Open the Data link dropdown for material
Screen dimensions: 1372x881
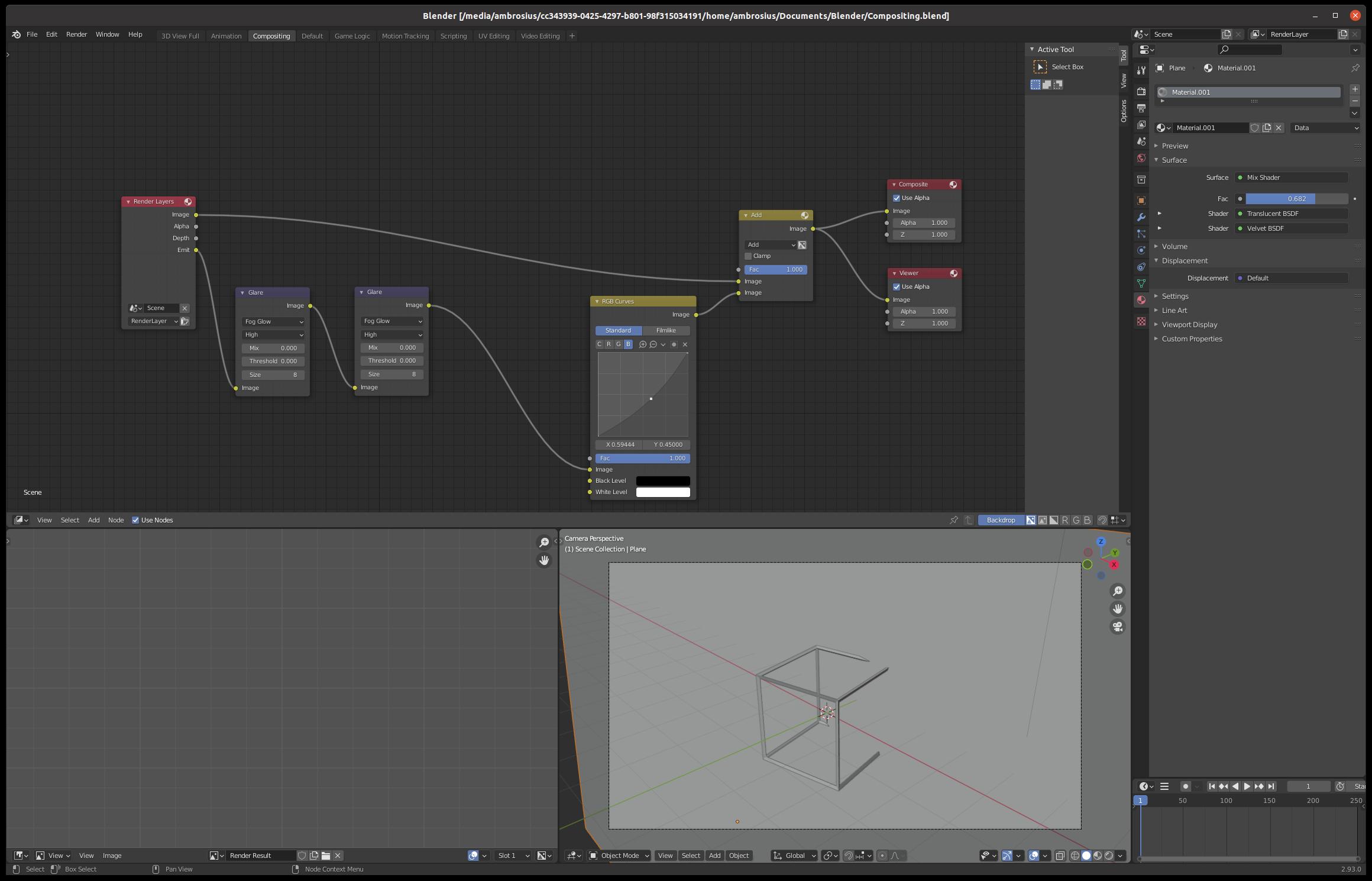pyautogui.click(x=1325, y=128)
